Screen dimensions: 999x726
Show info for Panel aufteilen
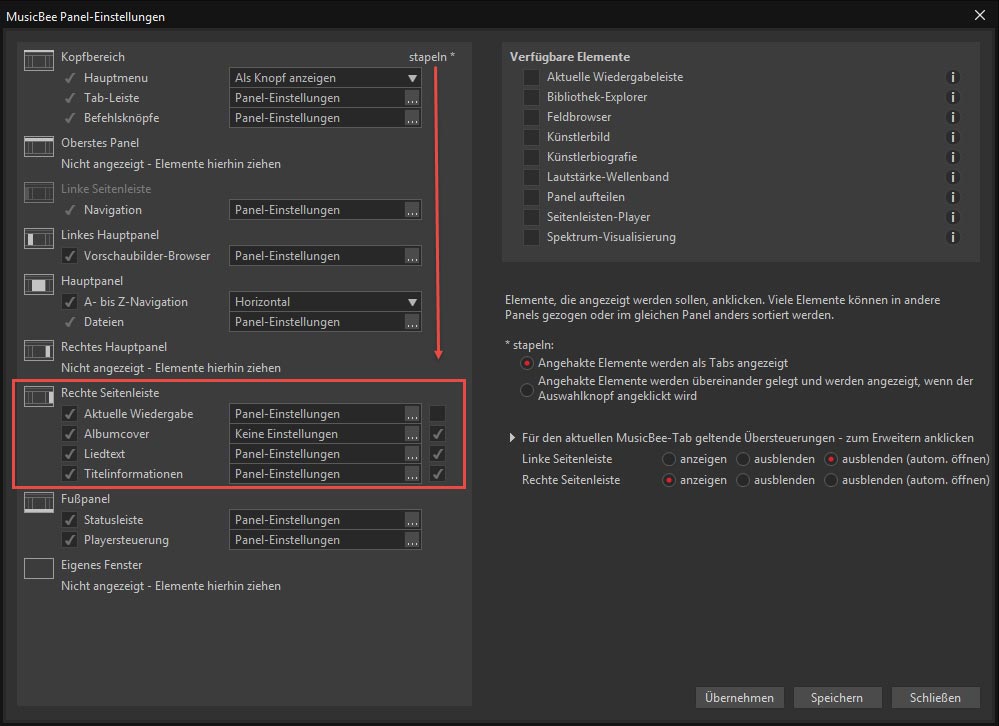(x=952, y=197)
